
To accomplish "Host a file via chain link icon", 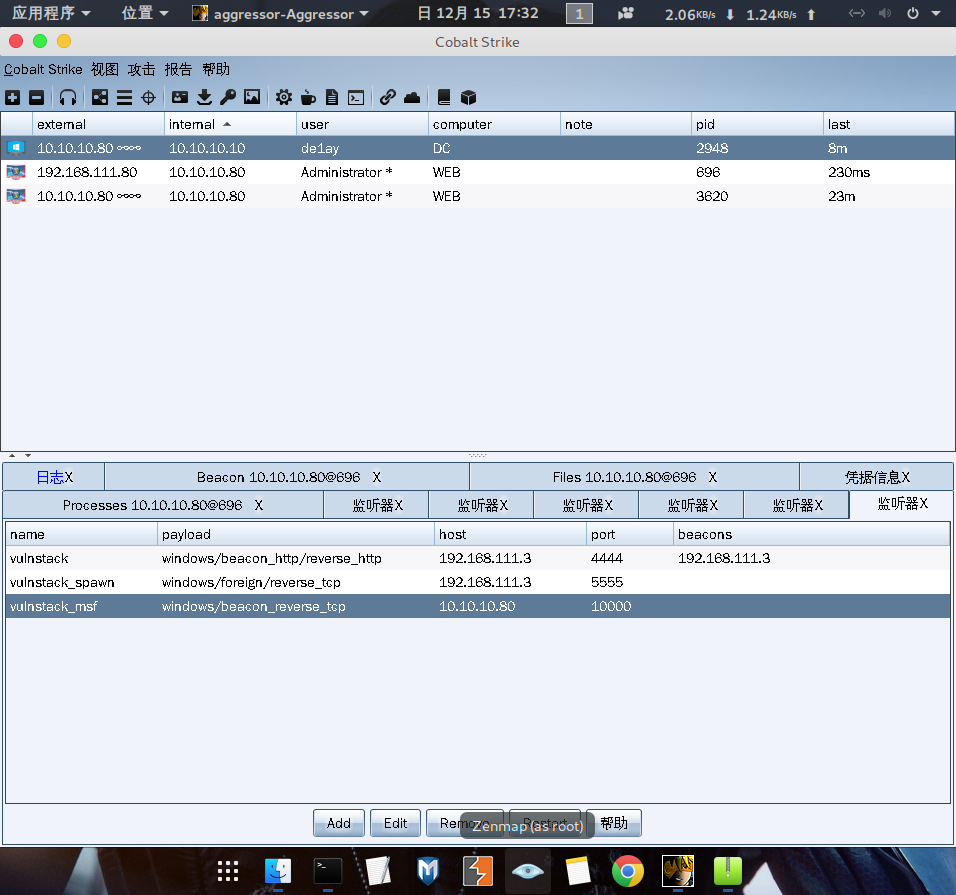I will 388,98.
